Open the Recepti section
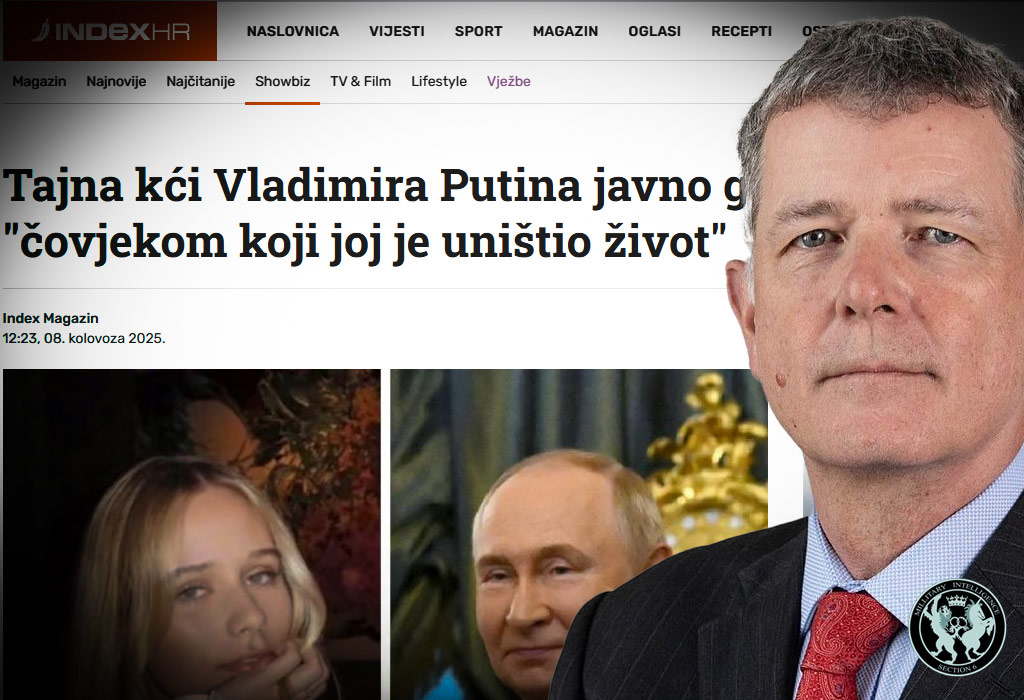The height and width of the screenshot is (700, 1024). tap(741, 31)
